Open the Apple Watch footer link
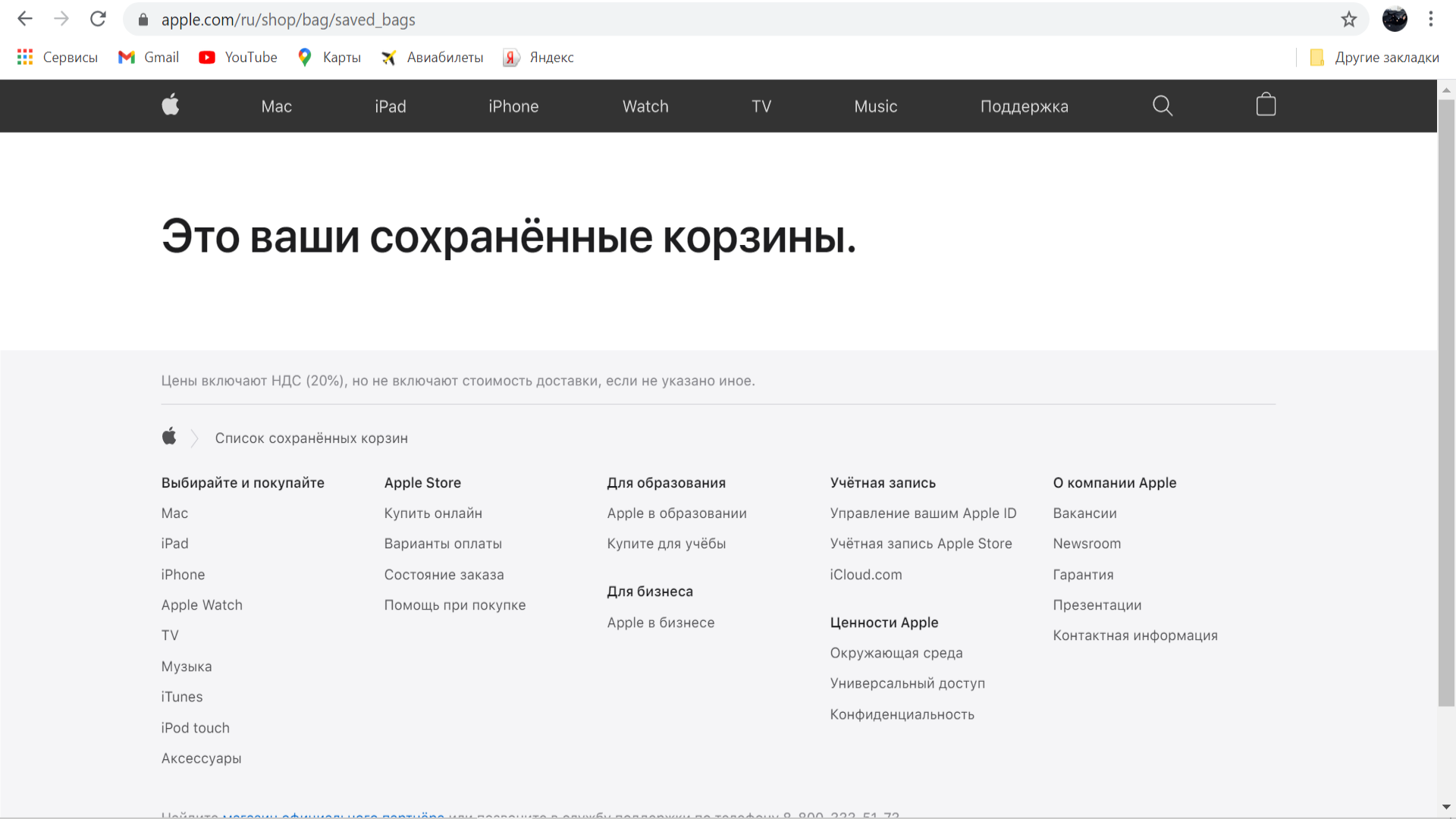 click(202, 605)
